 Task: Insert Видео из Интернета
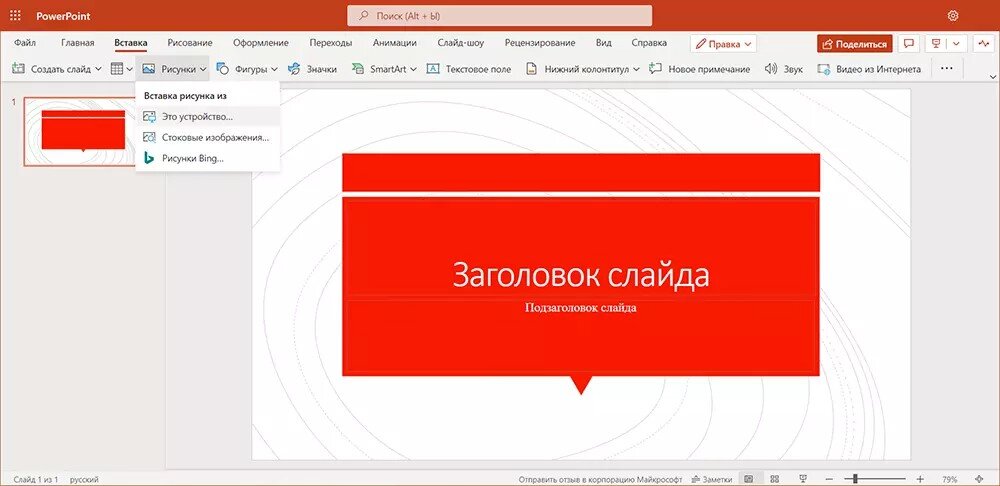point(869,69)
